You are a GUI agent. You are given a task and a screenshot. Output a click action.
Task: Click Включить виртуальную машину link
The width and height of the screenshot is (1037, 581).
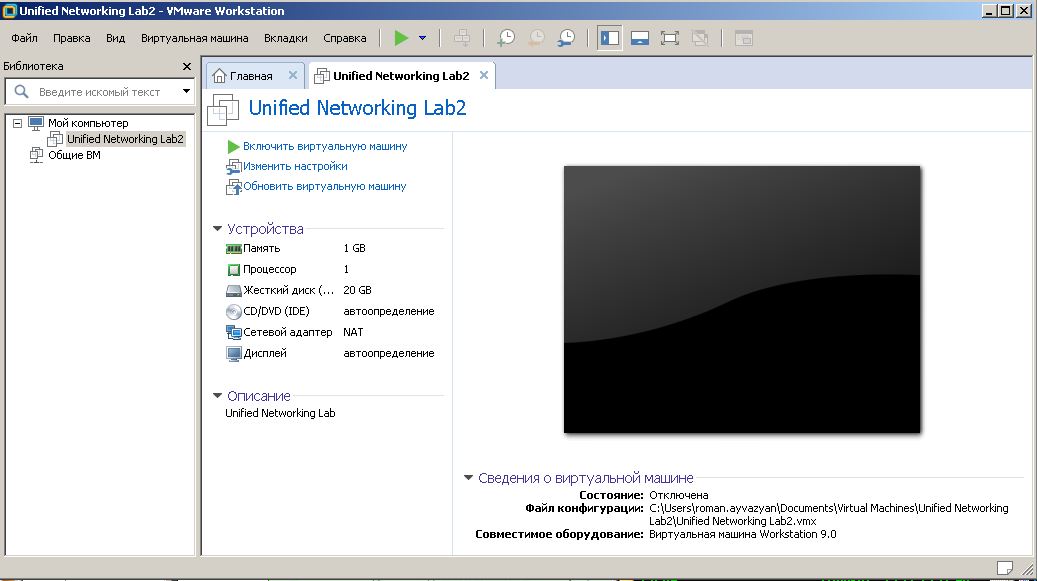[325, 146]
